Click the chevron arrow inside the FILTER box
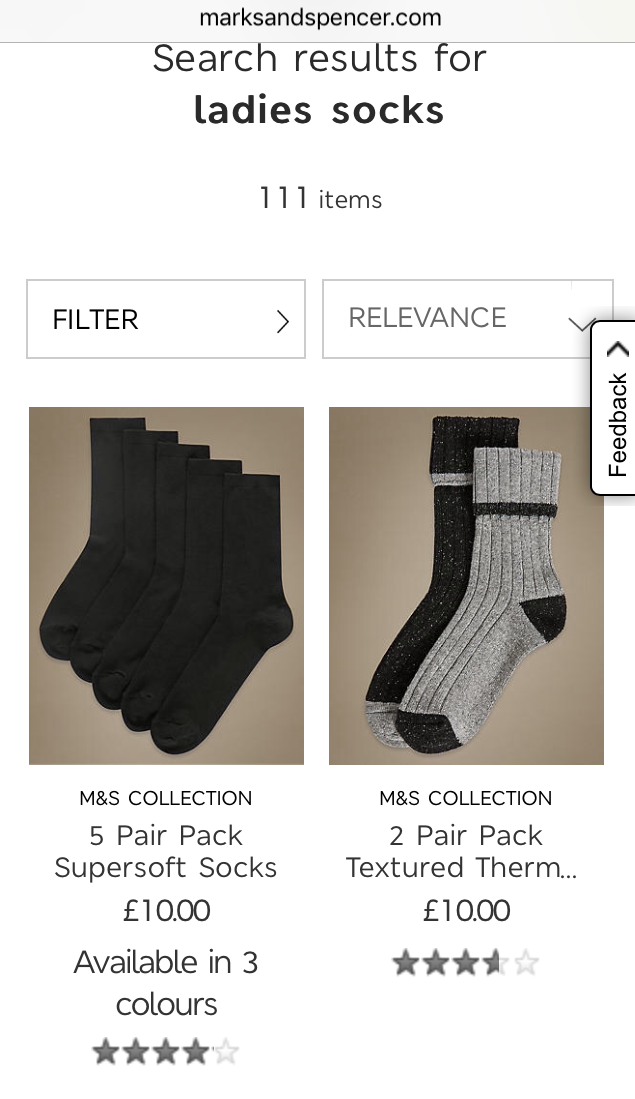 pyautogui.click(x=282, y=322)
